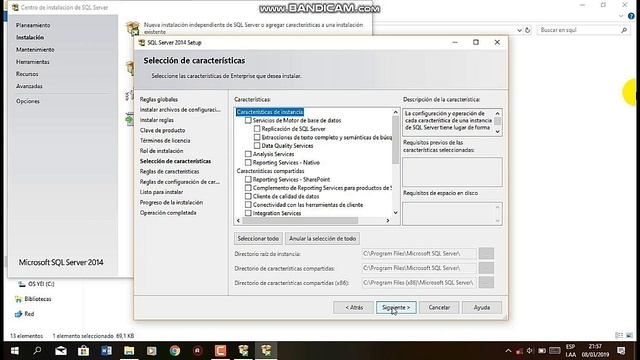Click Seleccionar todo button
The image size is (640, 360).
pos(258,238)
